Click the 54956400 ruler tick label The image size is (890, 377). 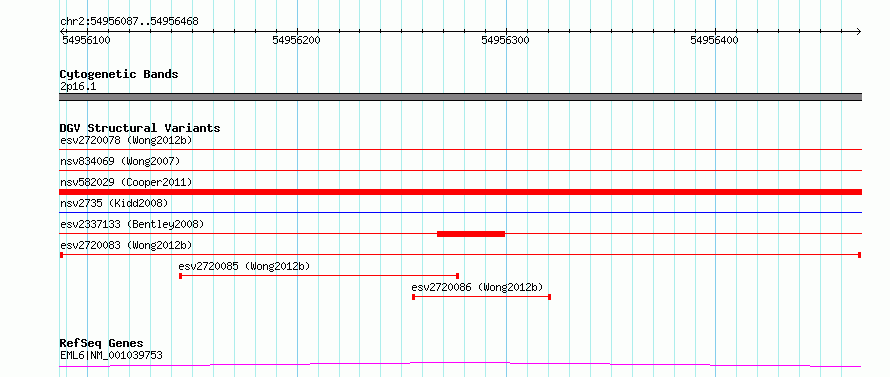tap(714, 40)
